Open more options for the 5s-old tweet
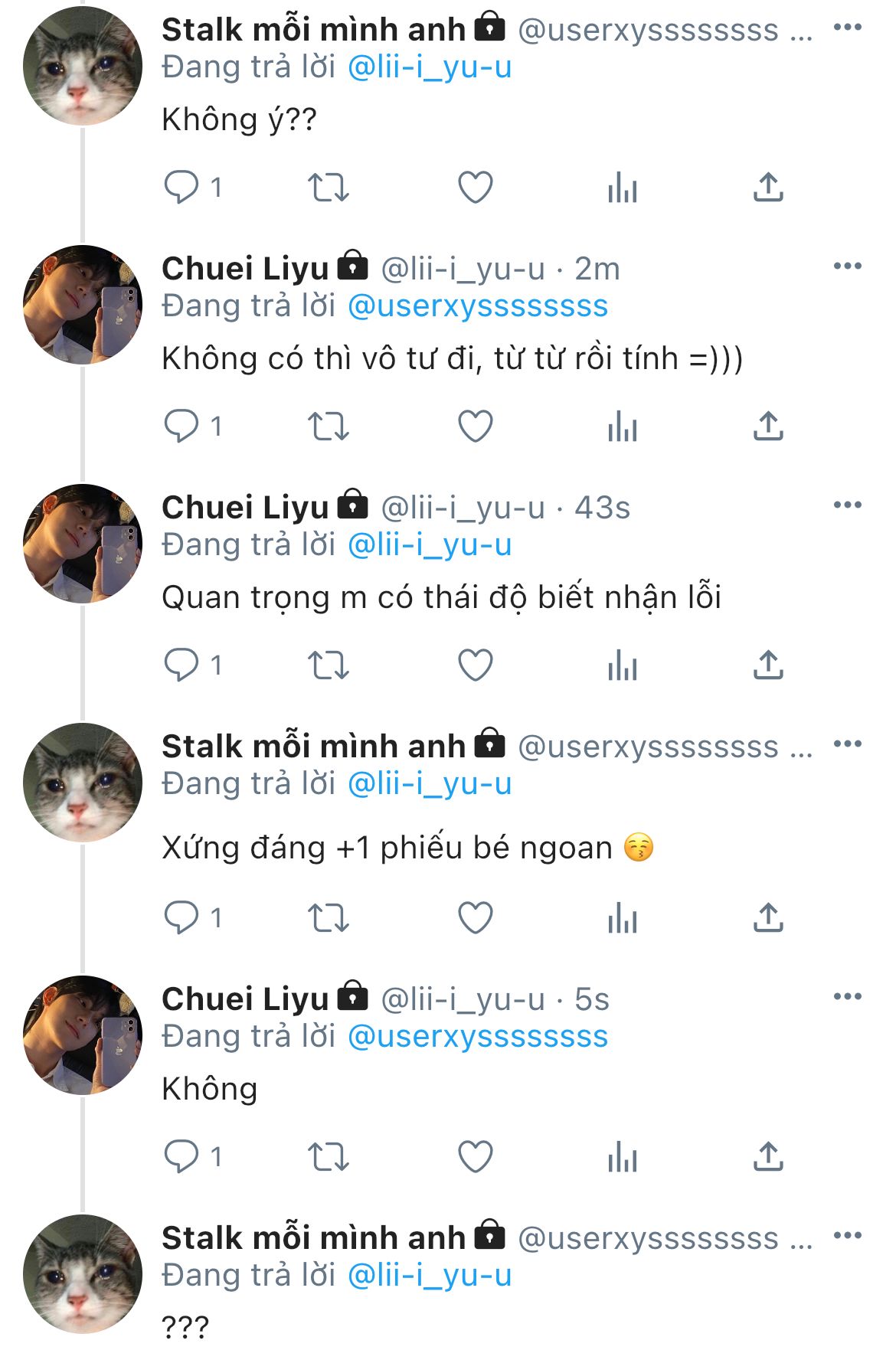The image size is (896, 1350). pyautogui.click(x=847, y=997)
